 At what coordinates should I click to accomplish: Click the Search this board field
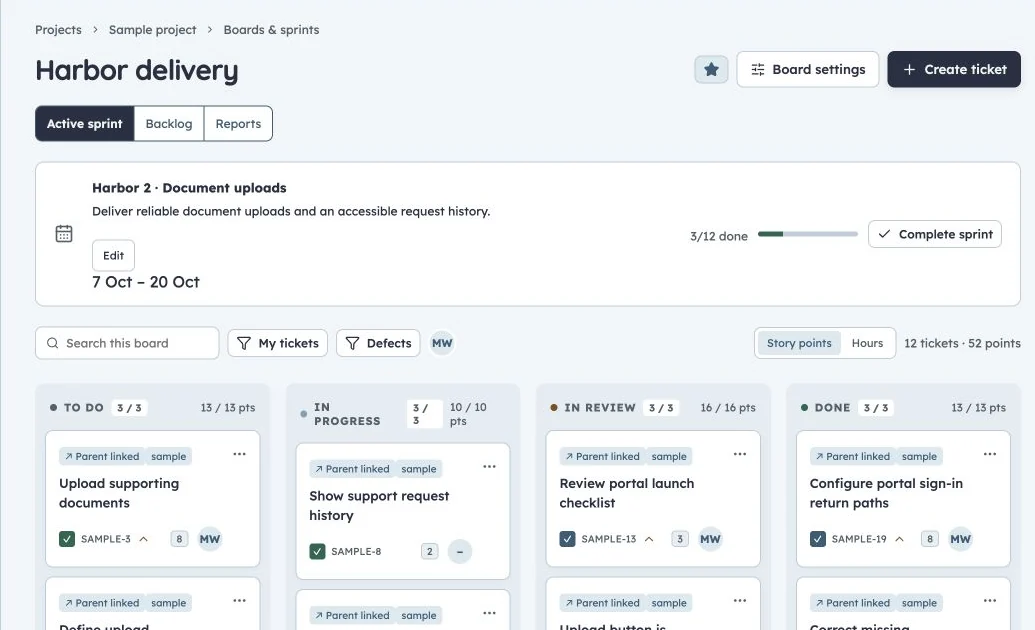(x=127, y=343)
